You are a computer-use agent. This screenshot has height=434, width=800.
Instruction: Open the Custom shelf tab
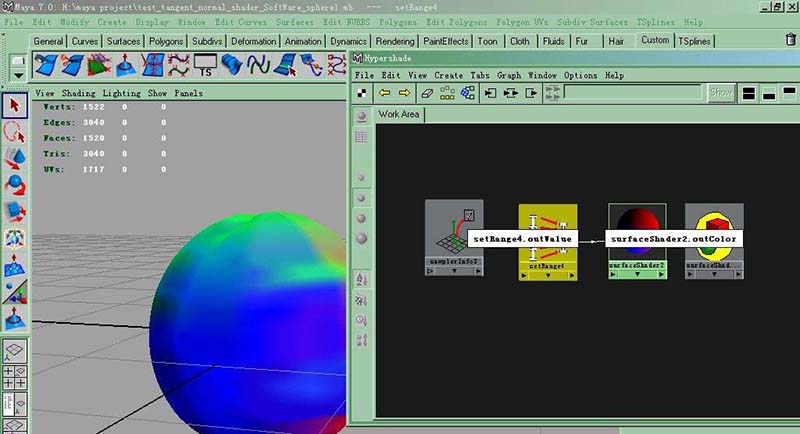655,40
